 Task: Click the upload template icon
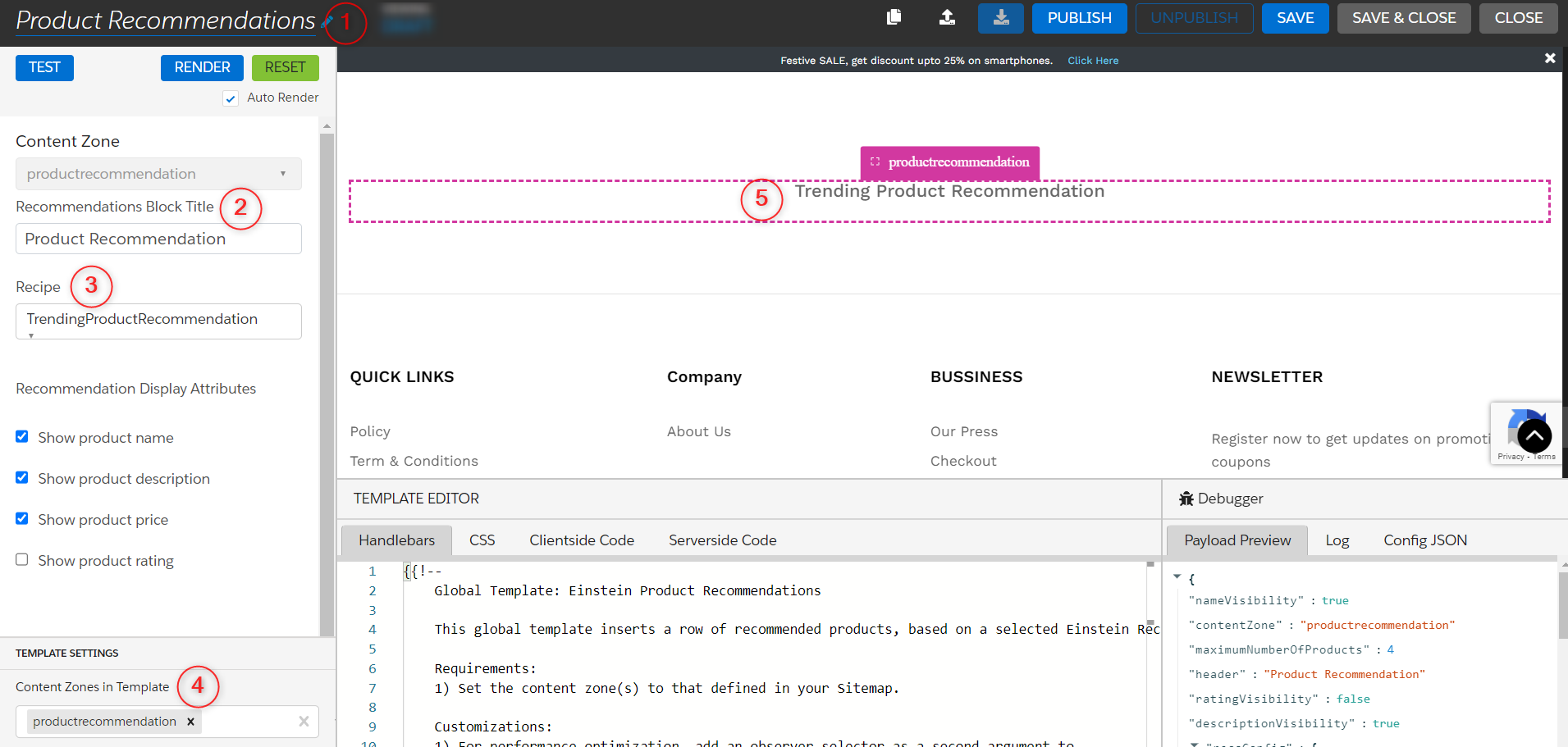947,17
